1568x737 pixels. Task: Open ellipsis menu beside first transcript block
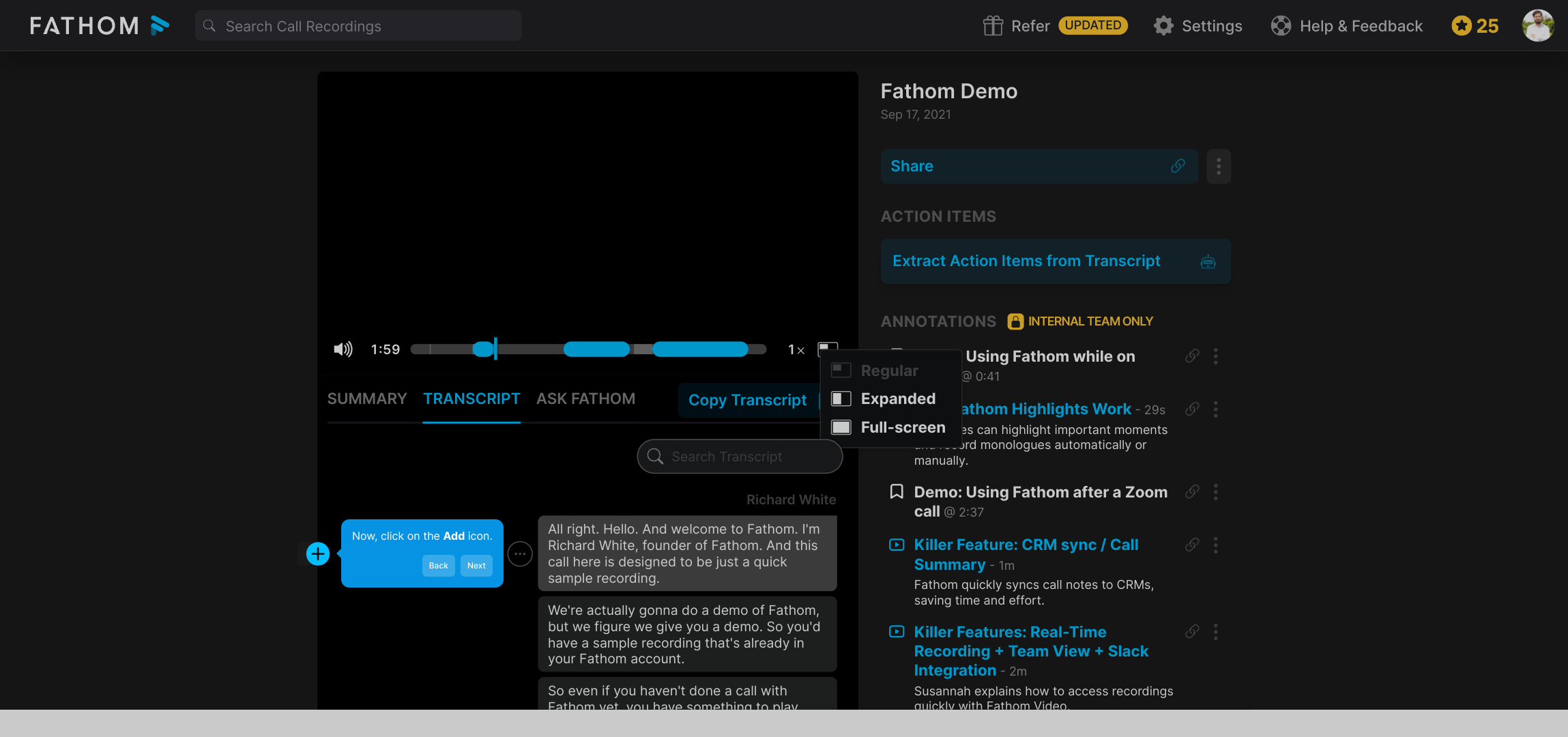point(520,553)
